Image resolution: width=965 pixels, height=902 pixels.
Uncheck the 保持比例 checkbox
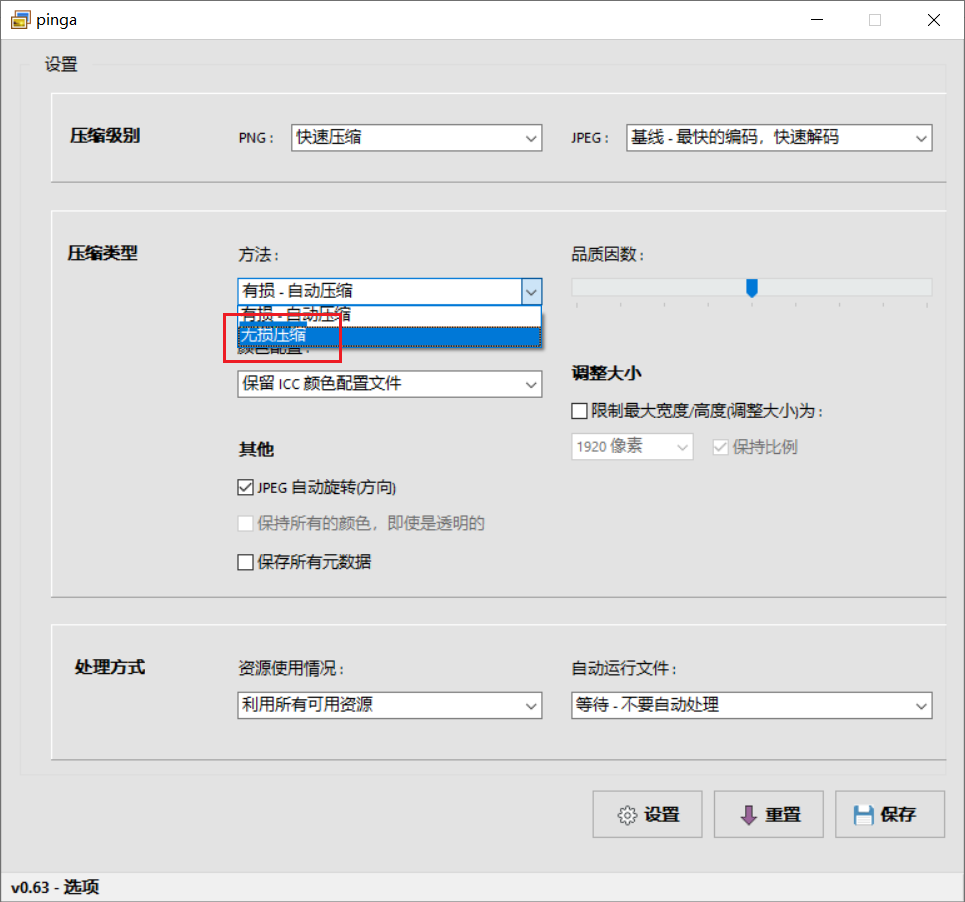point(721,447)
